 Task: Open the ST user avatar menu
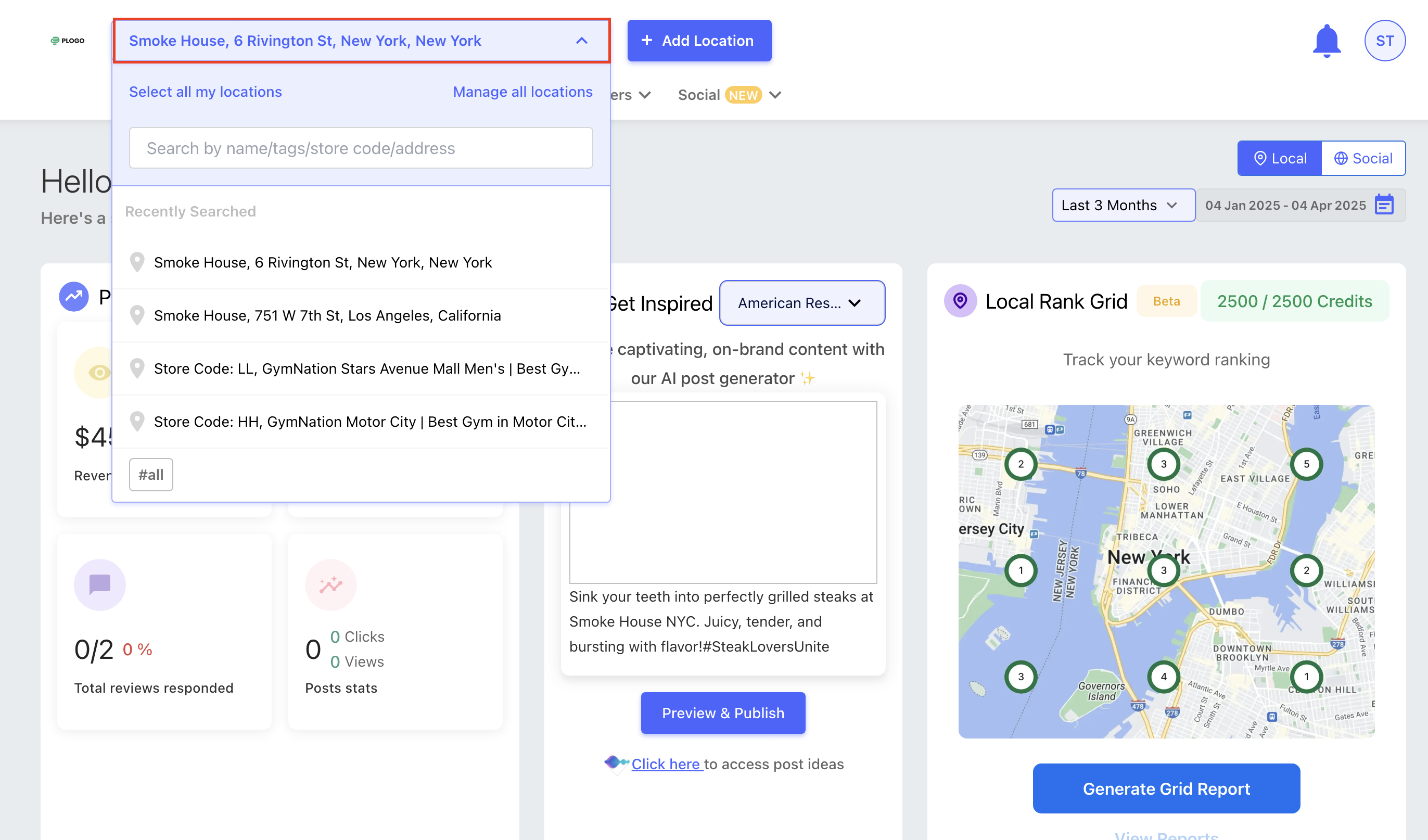pos(1384,41)
